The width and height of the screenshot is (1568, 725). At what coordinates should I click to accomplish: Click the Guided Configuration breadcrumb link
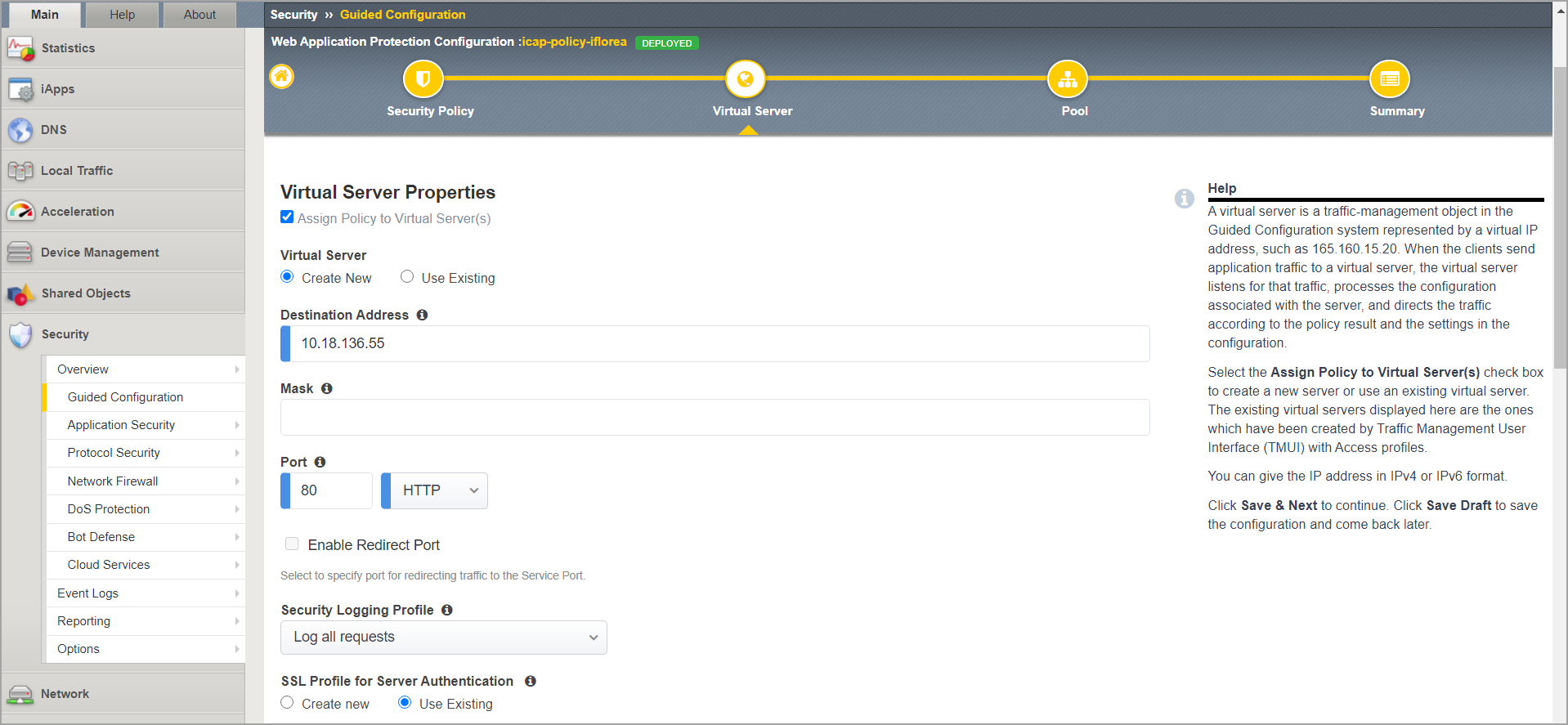click(402, 15)
